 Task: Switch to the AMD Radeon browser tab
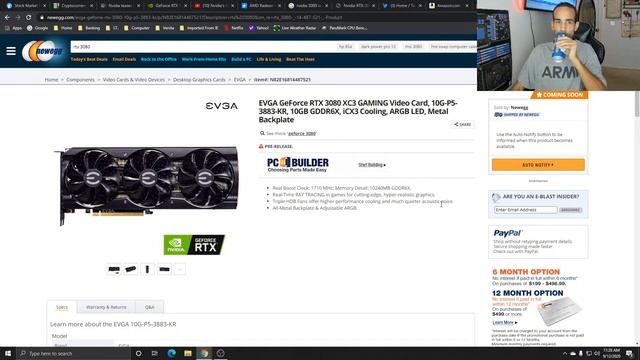(260, 6)
